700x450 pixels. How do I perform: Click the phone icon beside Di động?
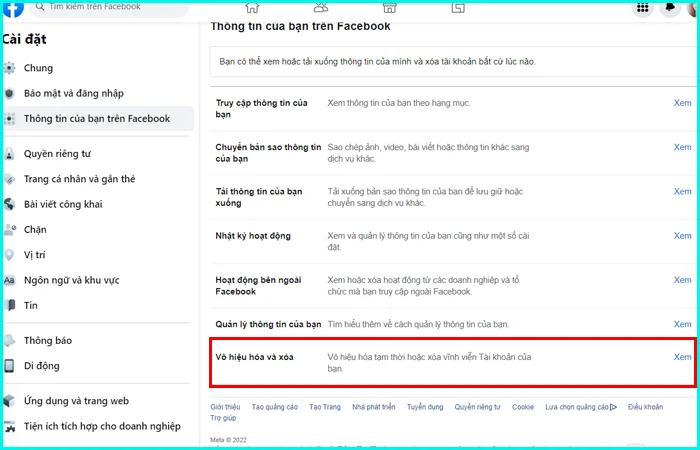tap(9, 366)
